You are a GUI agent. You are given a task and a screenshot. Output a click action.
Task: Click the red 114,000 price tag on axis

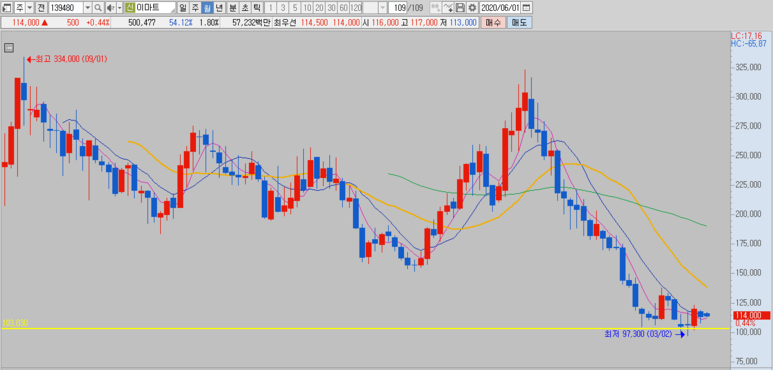pyautogui.click(x=751, y=315)
